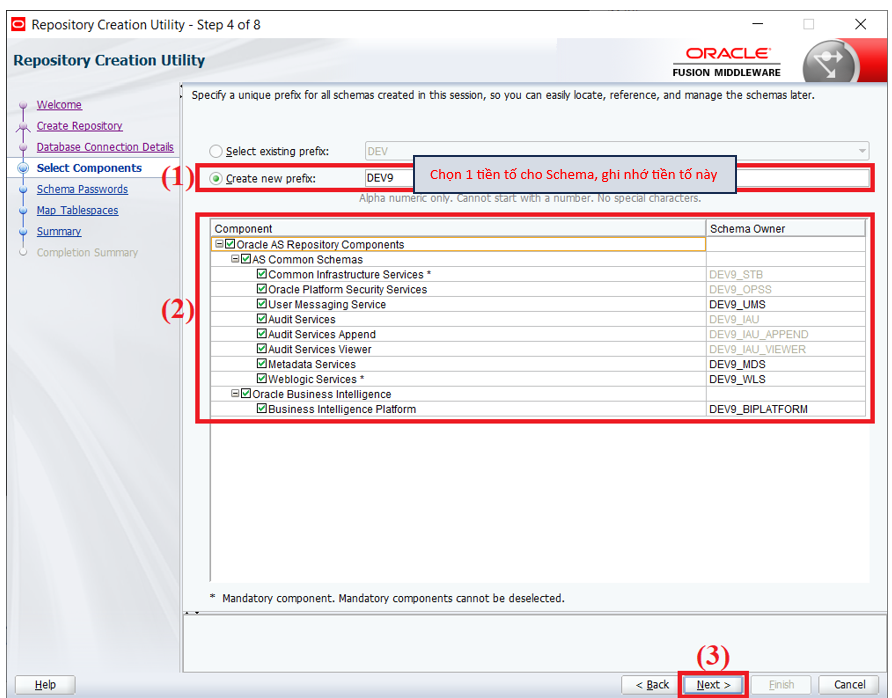Screen dimensions: 892x698
Task: Toggle Oracle Business Intelligence checkbox
Action: pyautogui.click(x=246, y=394)
